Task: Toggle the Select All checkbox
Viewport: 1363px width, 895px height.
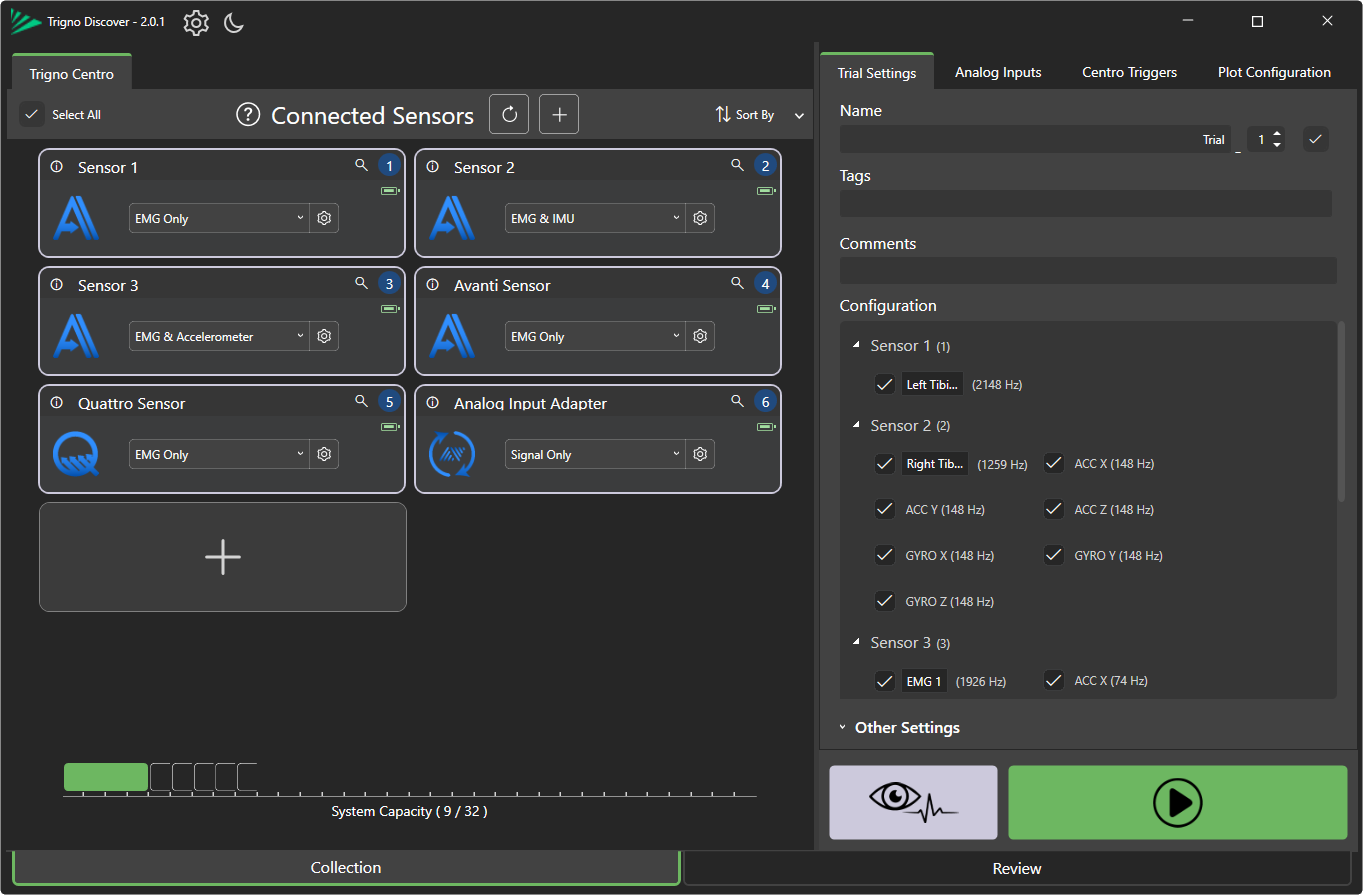Action: [32, 115]
